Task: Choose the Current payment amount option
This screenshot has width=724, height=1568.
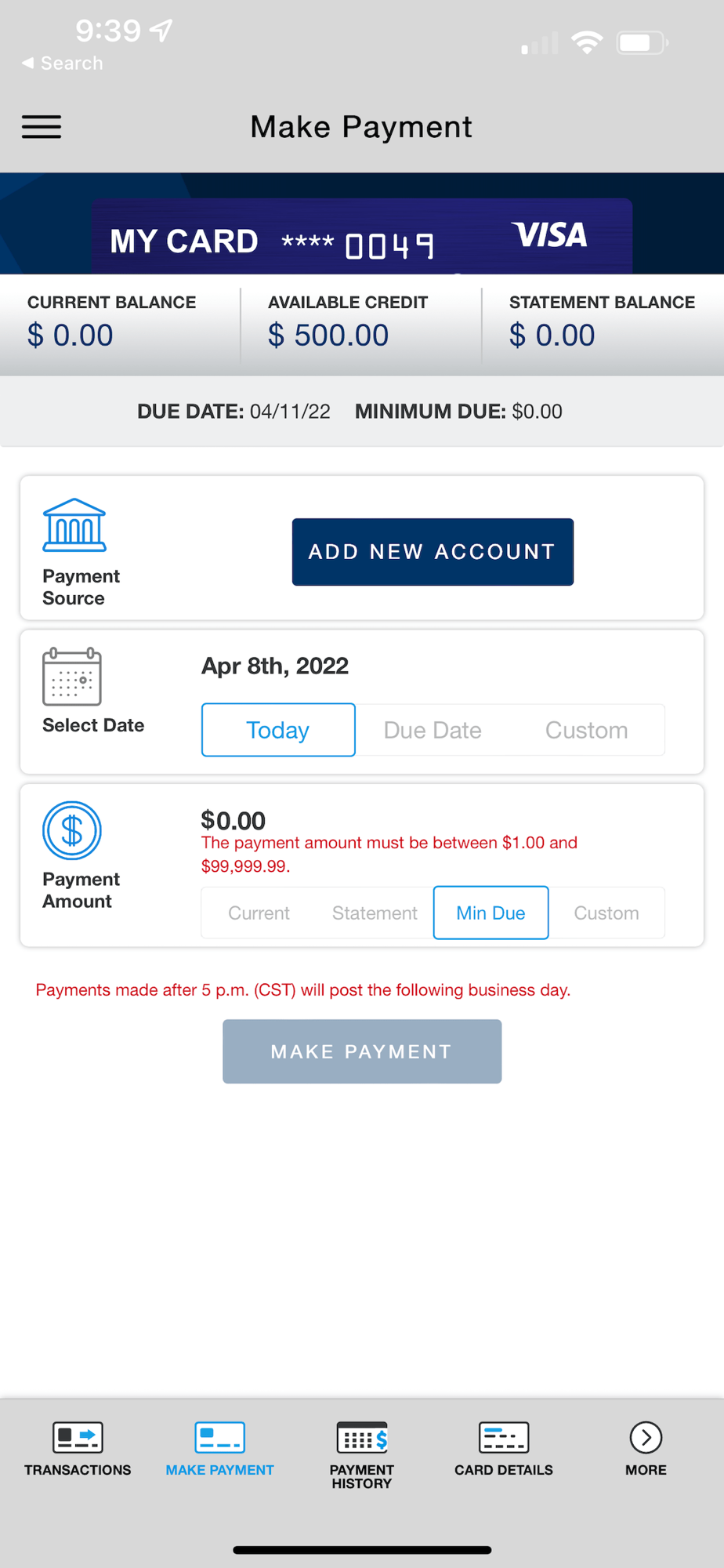Action: click(259, 913)
